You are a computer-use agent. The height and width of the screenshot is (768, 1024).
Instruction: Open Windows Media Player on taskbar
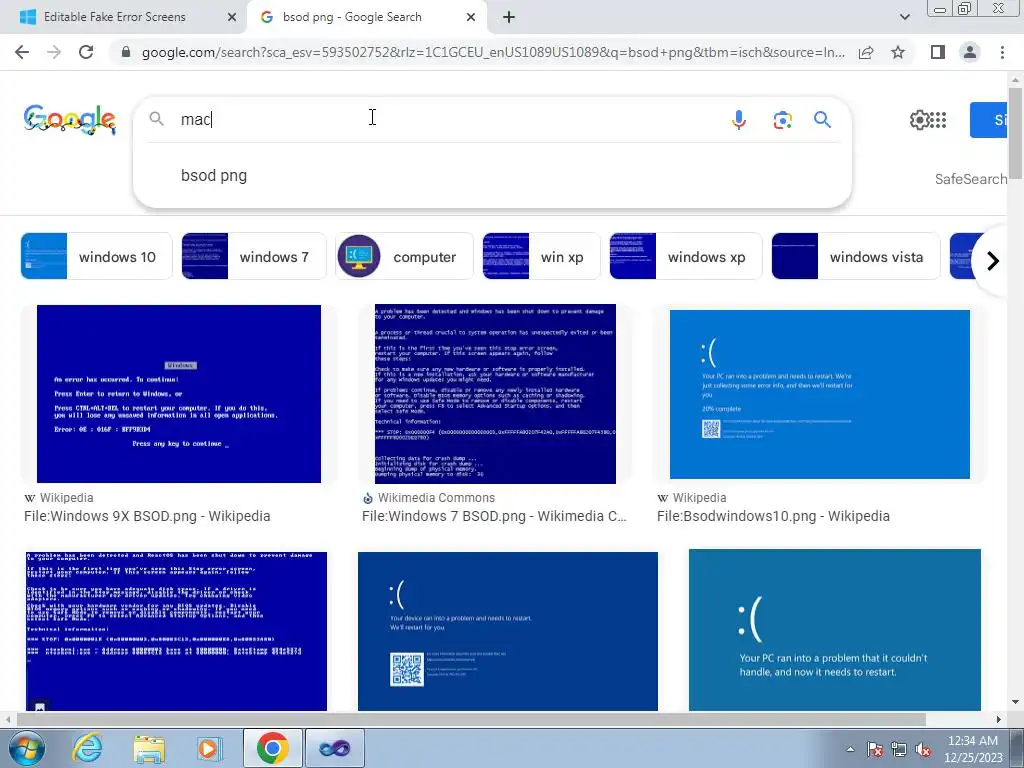coord(209,748)
